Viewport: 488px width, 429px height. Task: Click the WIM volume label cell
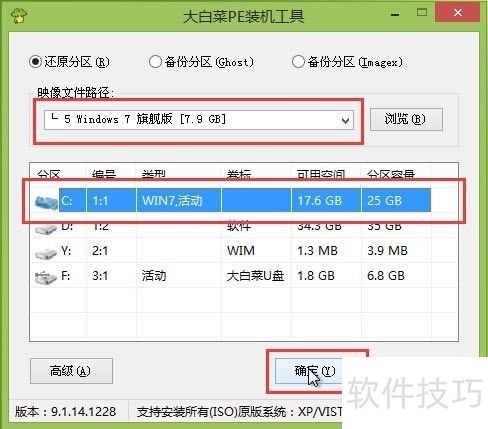(x=241, y=251)
